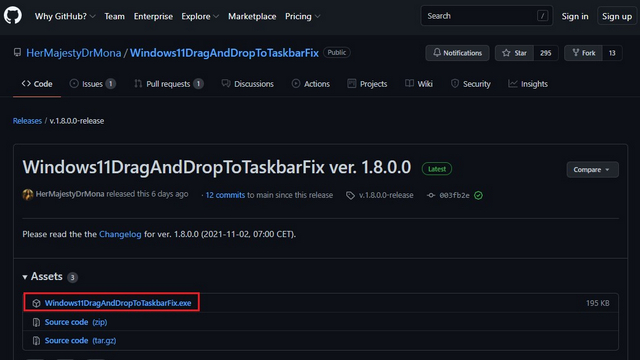The height and width of the screenshot is (360, 640).
Task: Switch to the Actions tab
Action: tap(311, 84)
